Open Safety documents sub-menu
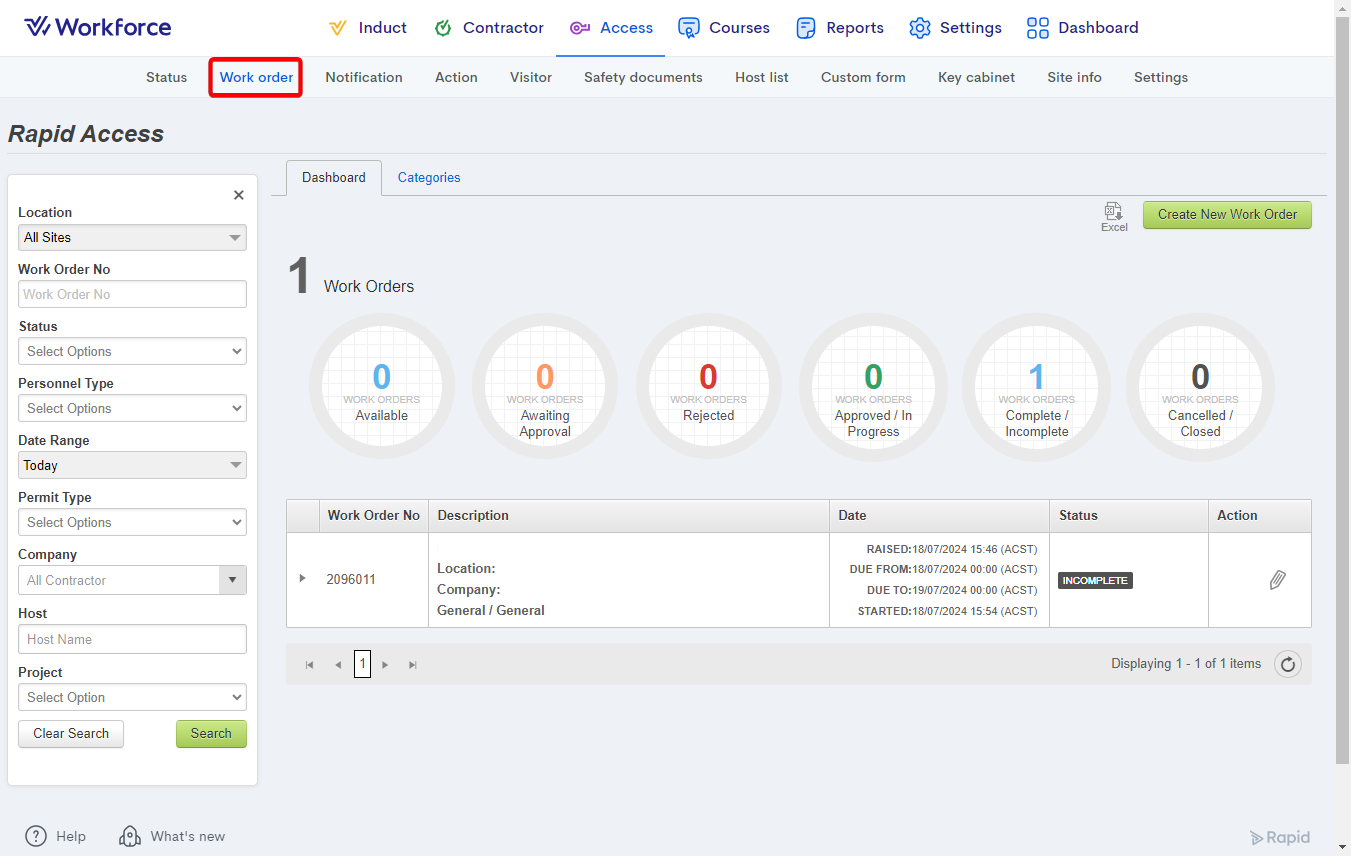 point(643,77)
